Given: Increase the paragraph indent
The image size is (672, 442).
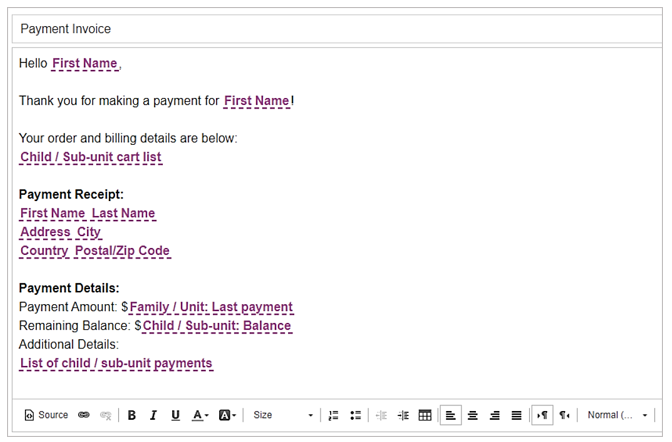Looking at the screenshot, I should click(x=403, y=415).
